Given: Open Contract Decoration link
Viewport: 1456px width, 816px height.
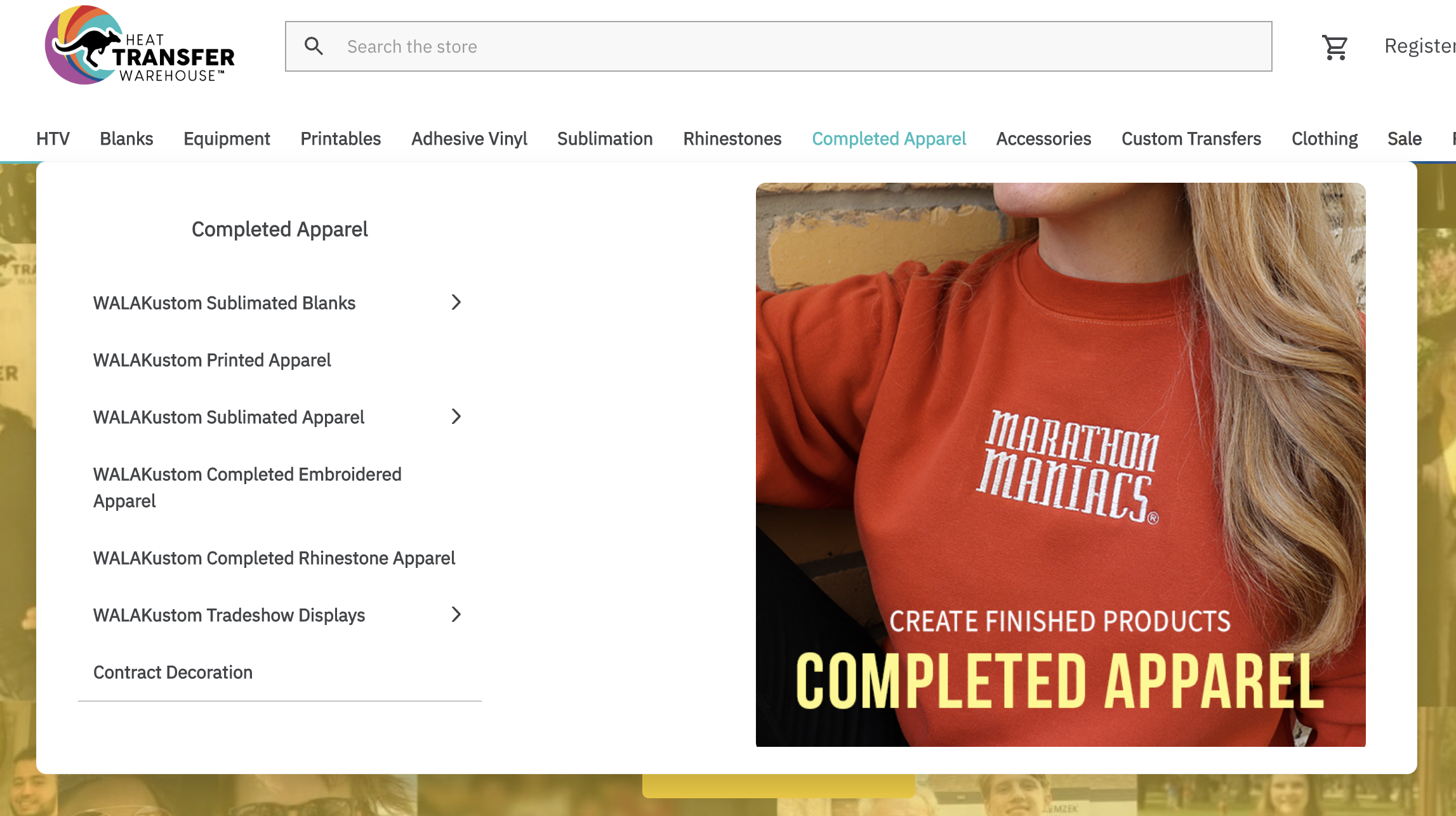Looking at the screenshot, I should (x=173, y=672).
